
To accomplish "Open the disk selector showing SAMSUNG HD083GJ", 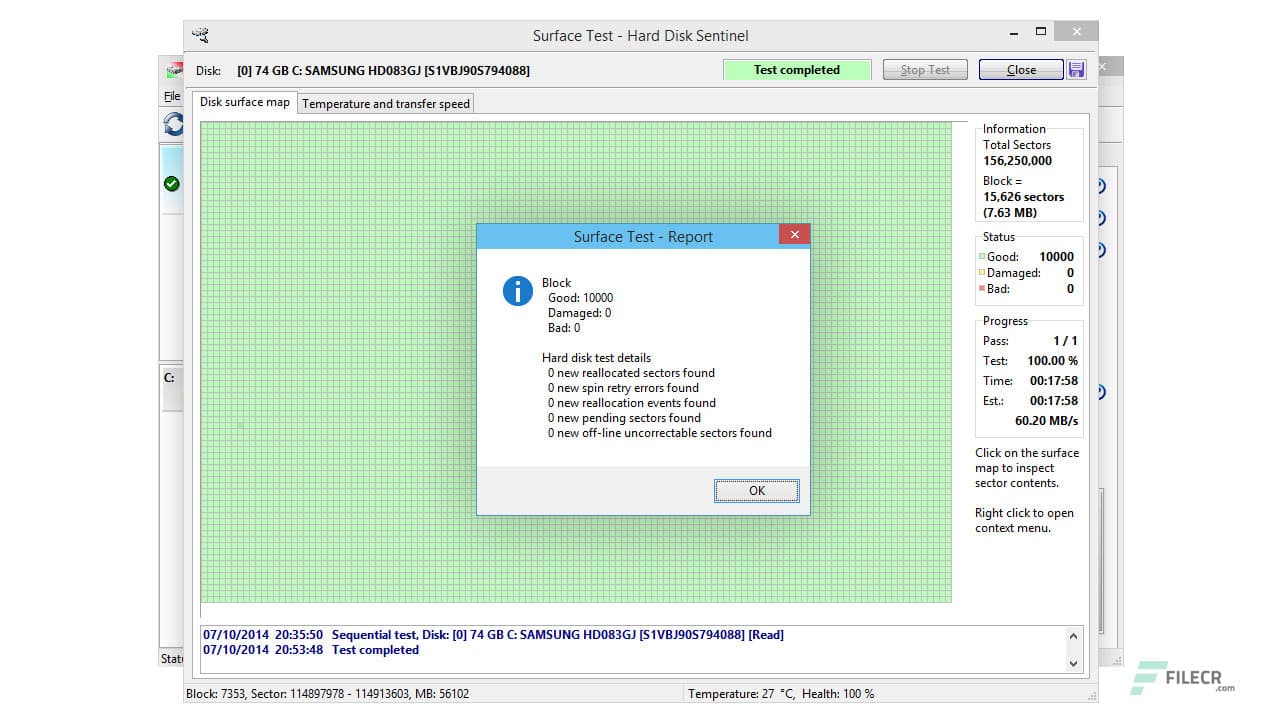I will (383, 70).
